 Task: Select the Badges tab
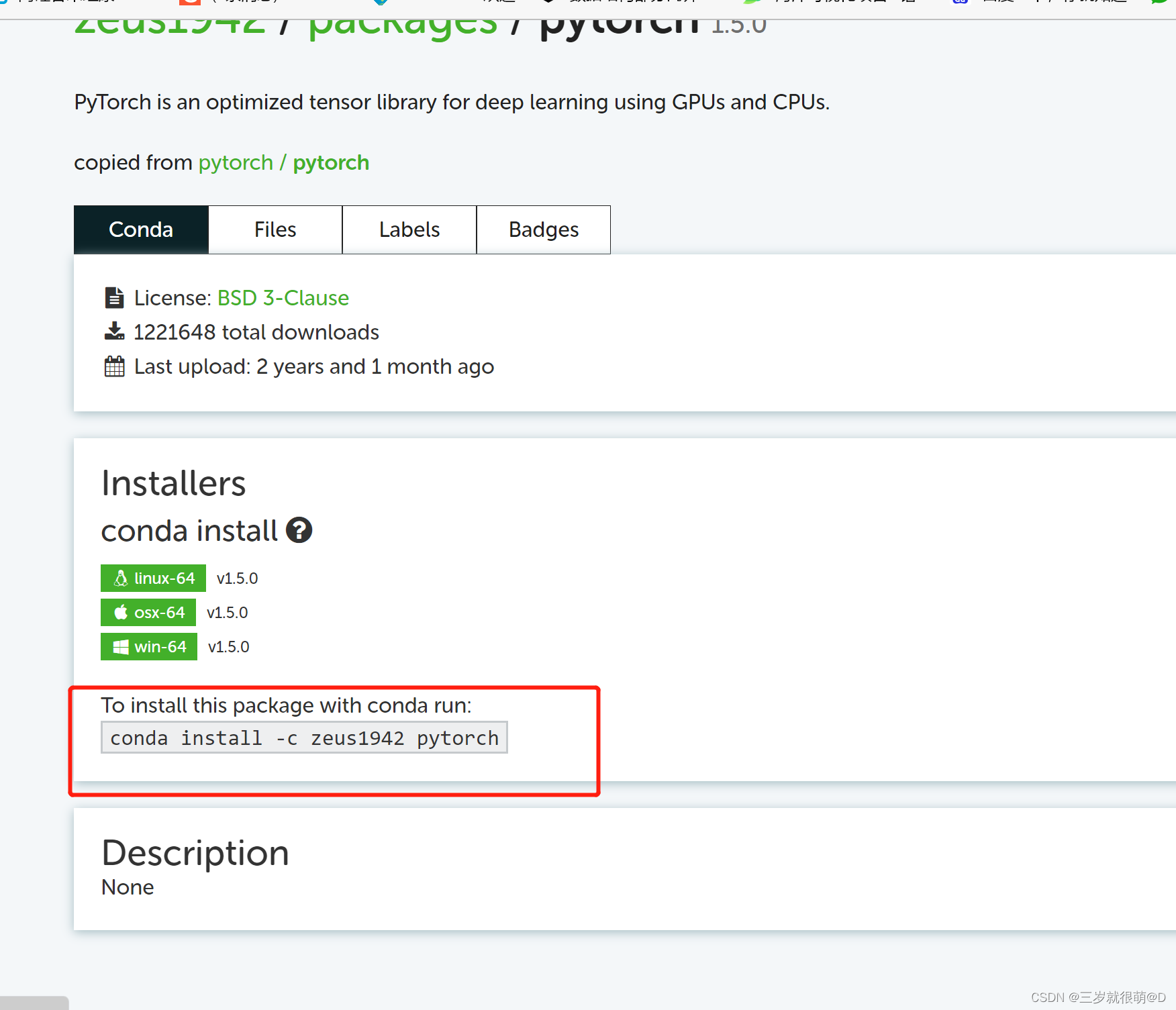[544, 230]
